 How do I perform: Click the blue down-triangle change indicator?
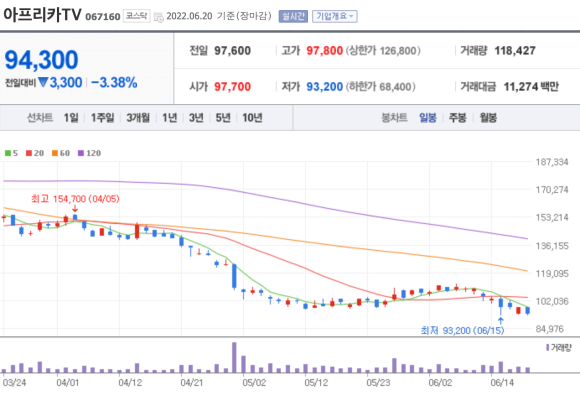pos(43,82)
